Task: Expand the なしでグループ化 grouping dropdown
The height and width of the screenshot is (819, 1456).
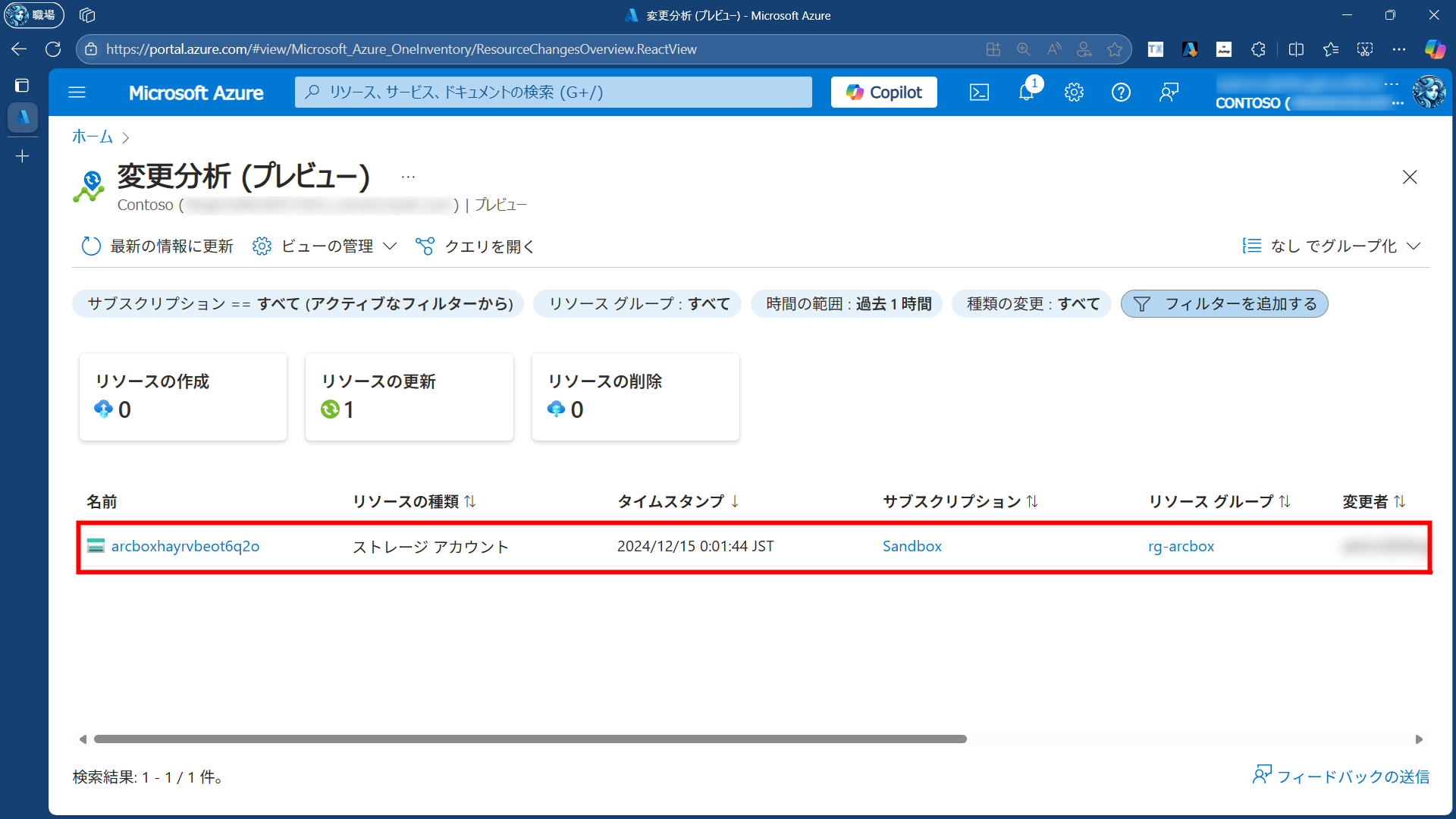Action: point(1332,246)
